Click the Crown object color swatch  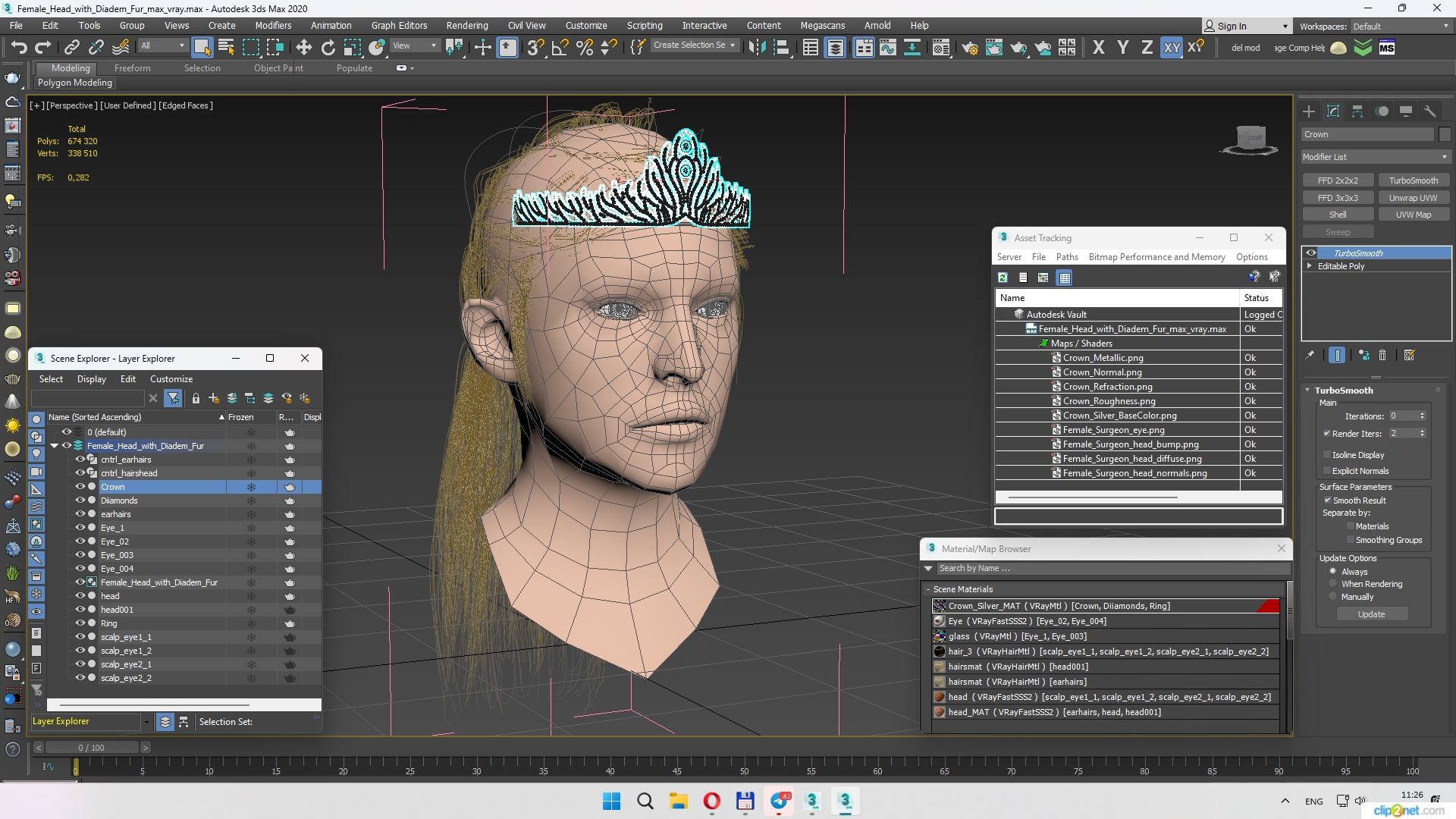point(1445,134)
